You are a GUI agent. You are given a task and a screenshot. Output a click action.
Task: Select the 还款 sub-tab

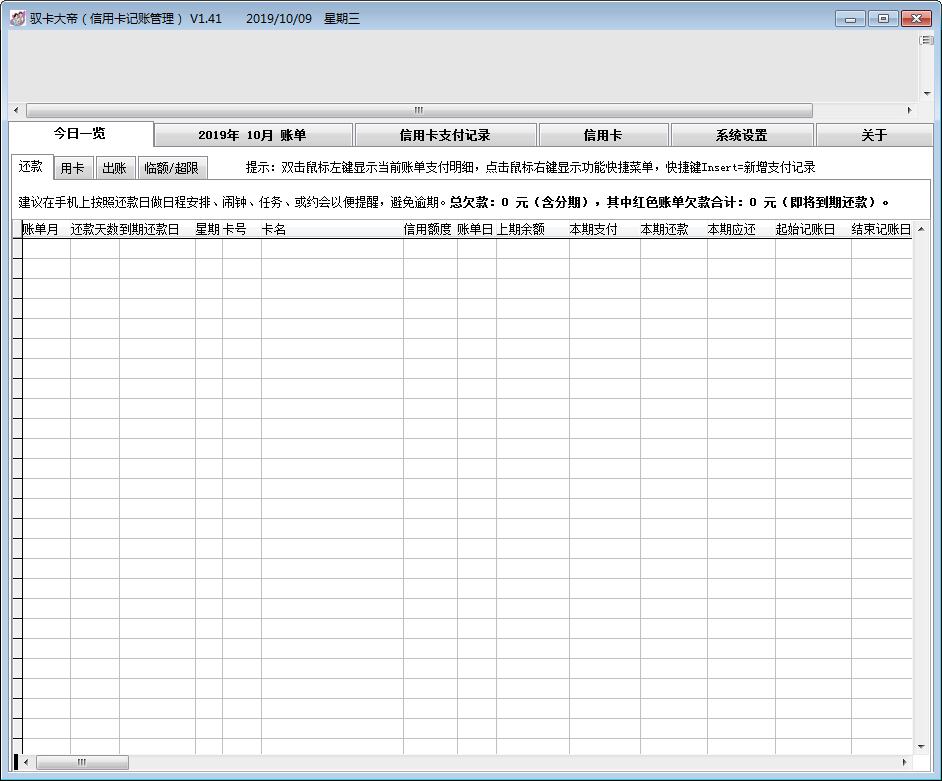tap(31, 166)
